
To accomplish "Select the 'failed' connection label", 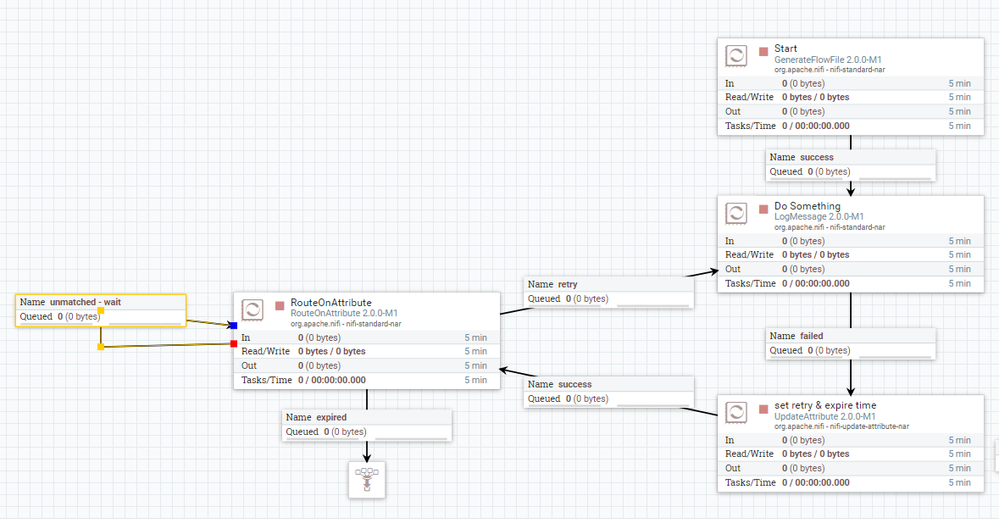I will pyautogui.click(x=851, y=344).
